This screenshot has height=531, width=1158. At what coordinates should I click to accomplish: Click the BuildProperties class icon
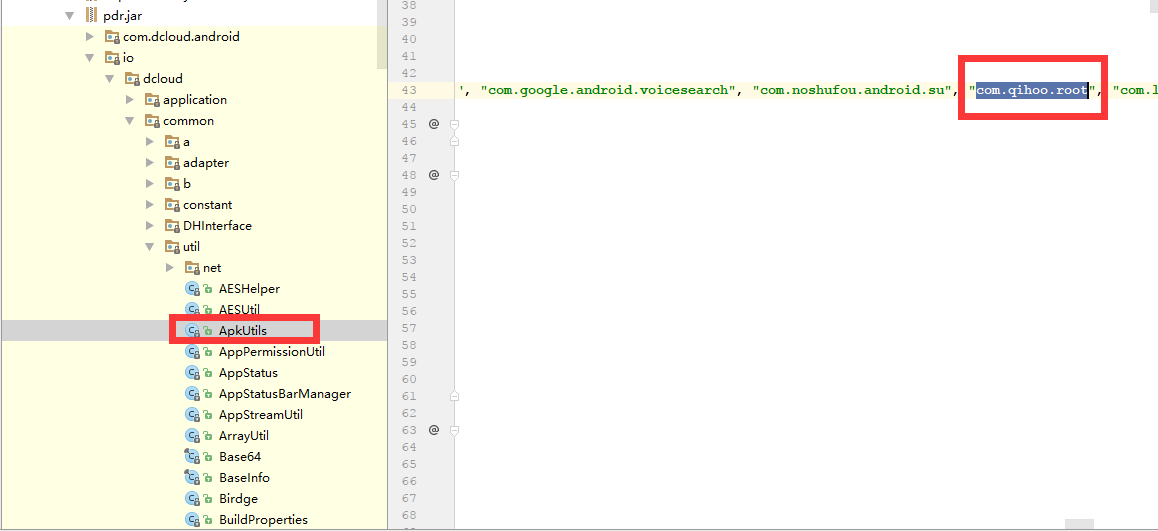(x=193, y=520)
